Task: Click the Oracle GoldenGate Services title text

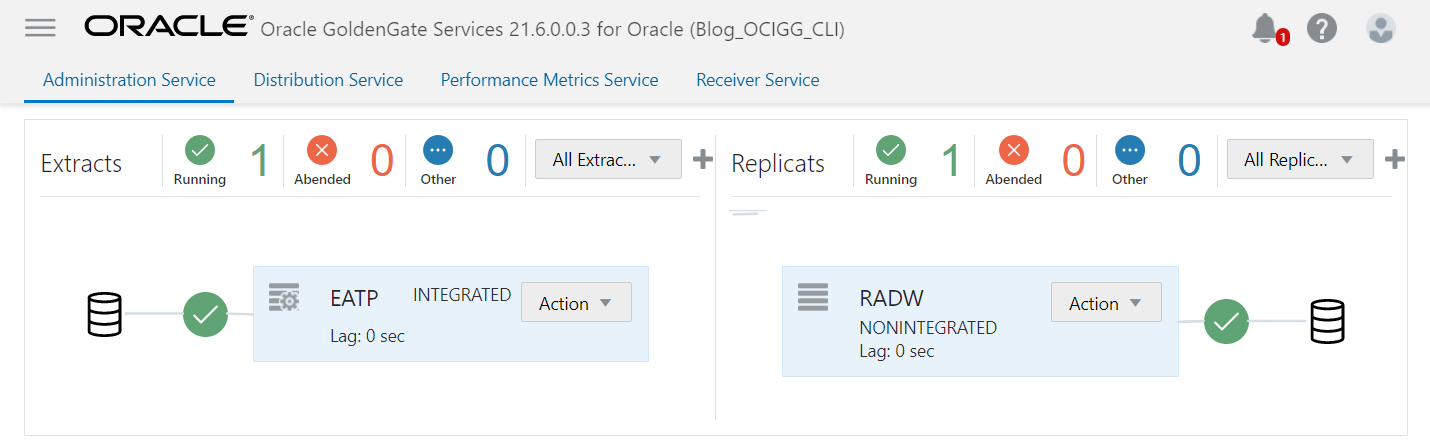Action: pos(552,30)
